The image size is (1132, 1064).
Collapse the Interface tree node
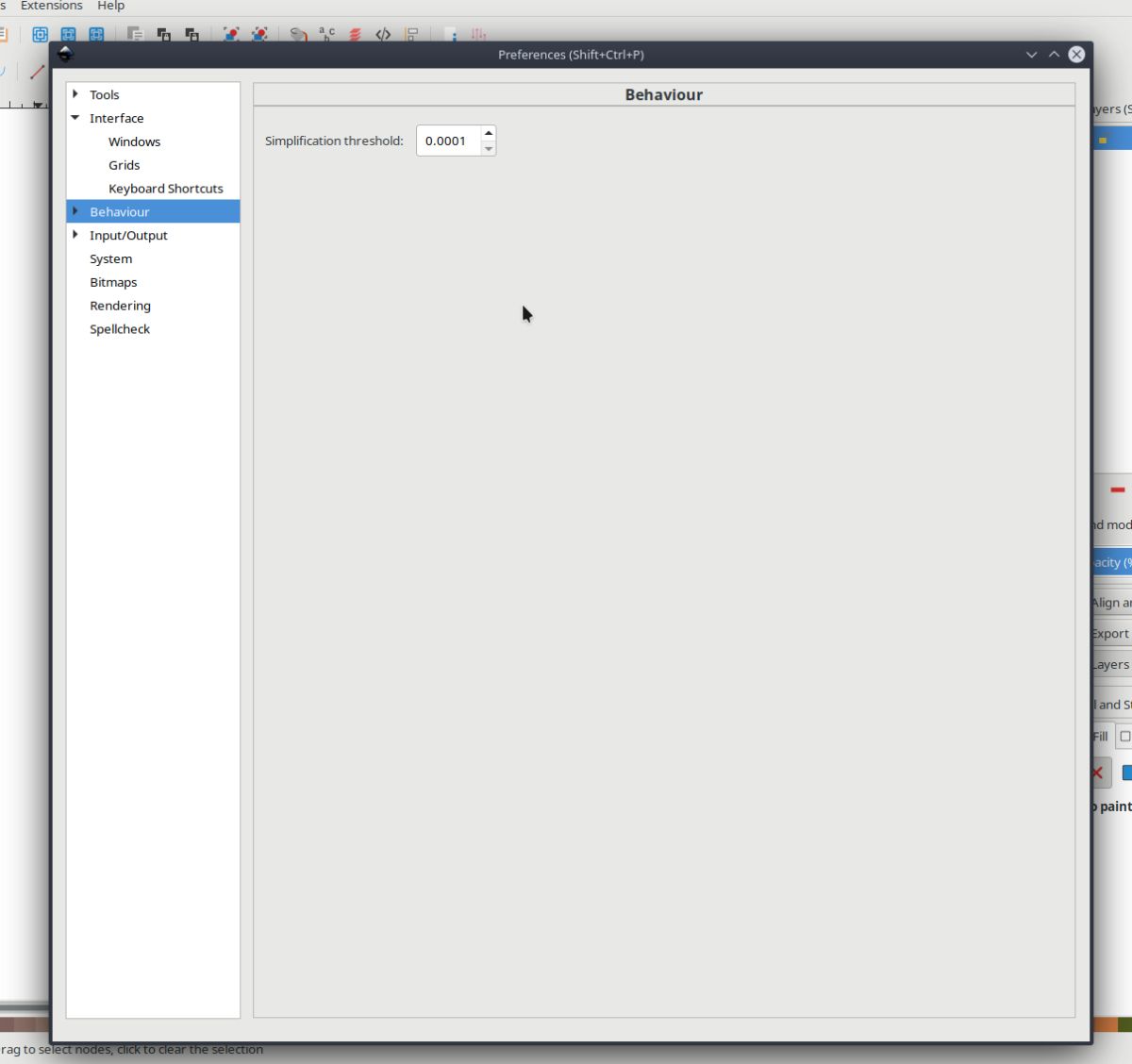point(75,118)
